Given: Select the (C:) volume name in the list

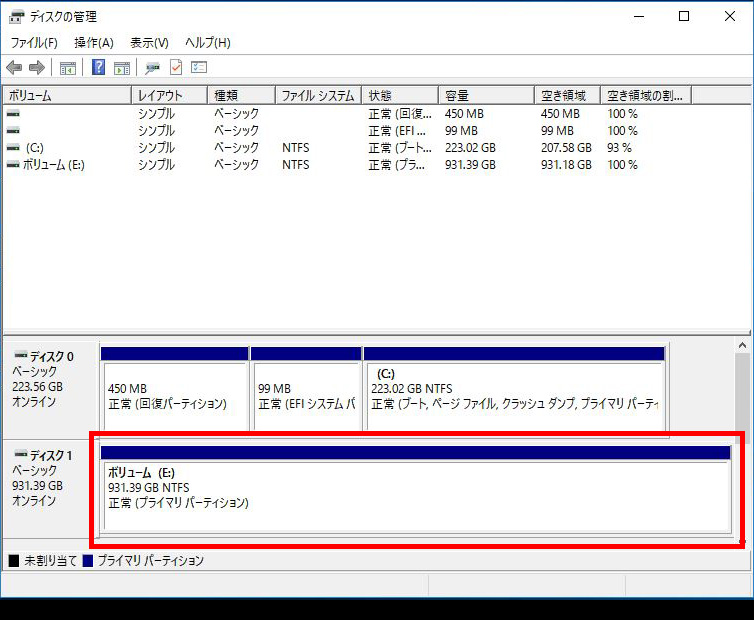Looking at the screenshot, I should tap(35, 148).
